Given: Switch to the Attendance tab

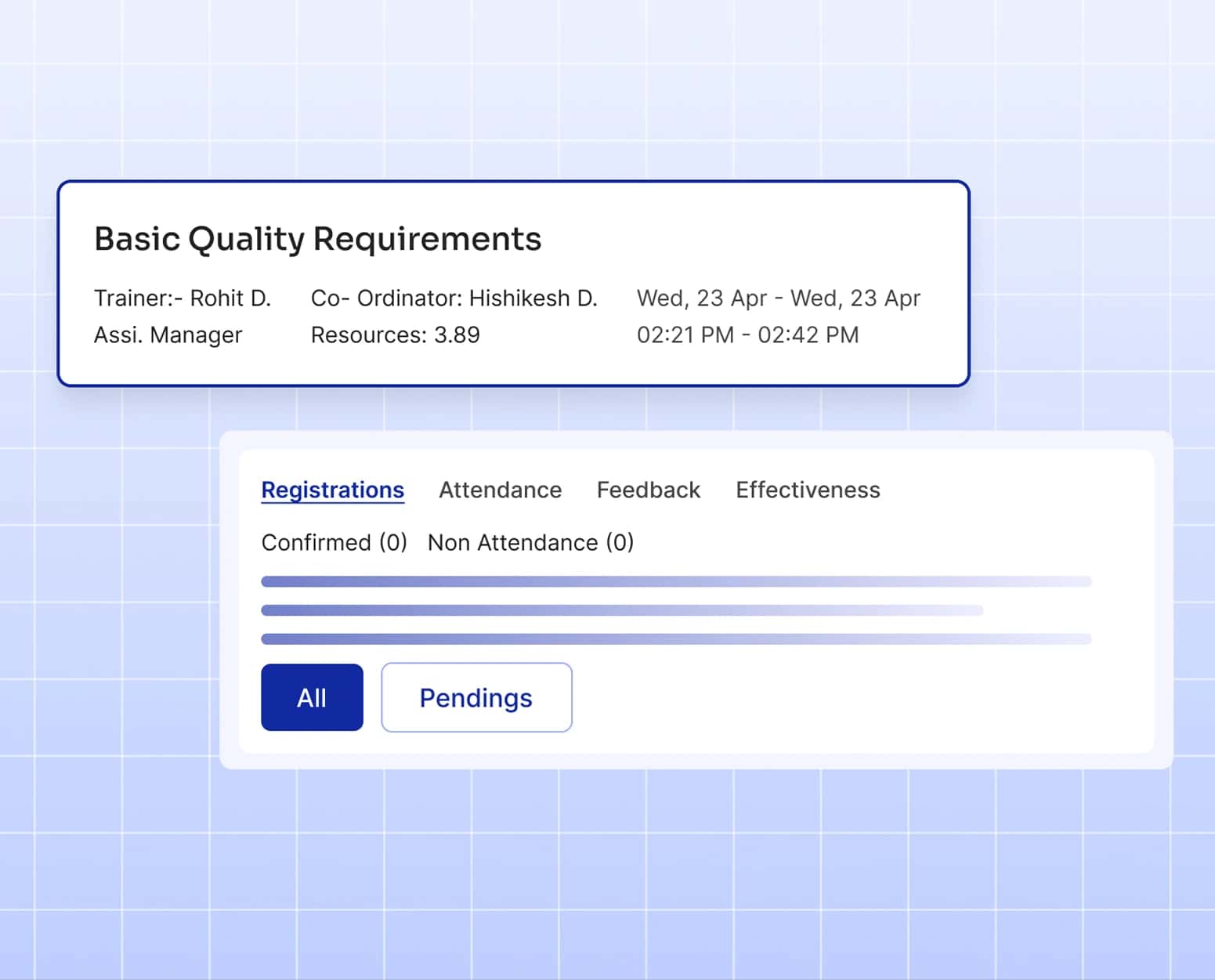Looking at the screenshot, I should click(x=500, y=490).
